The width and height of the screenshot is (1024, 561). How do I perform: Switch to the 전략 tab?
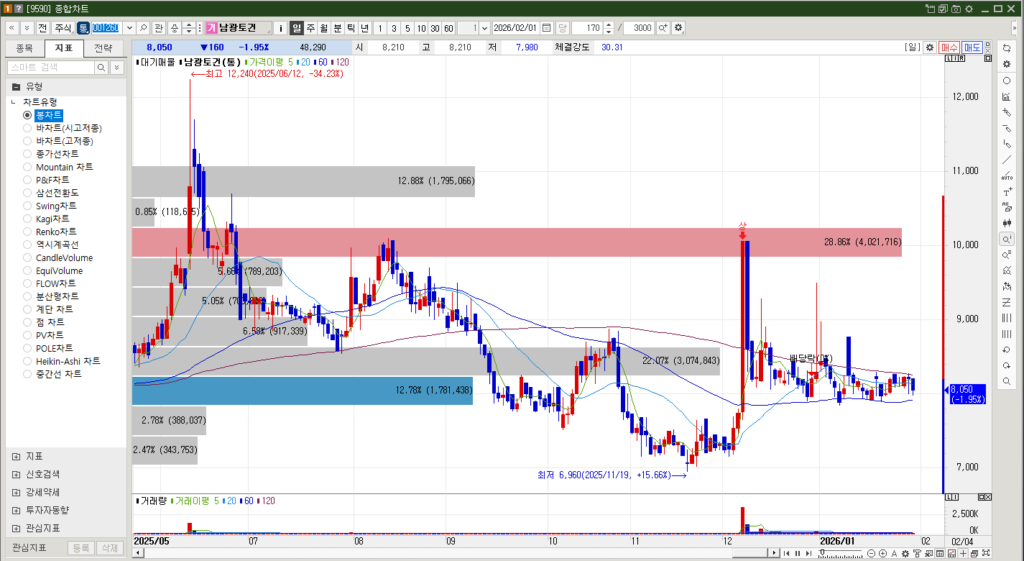pos(102,47)
